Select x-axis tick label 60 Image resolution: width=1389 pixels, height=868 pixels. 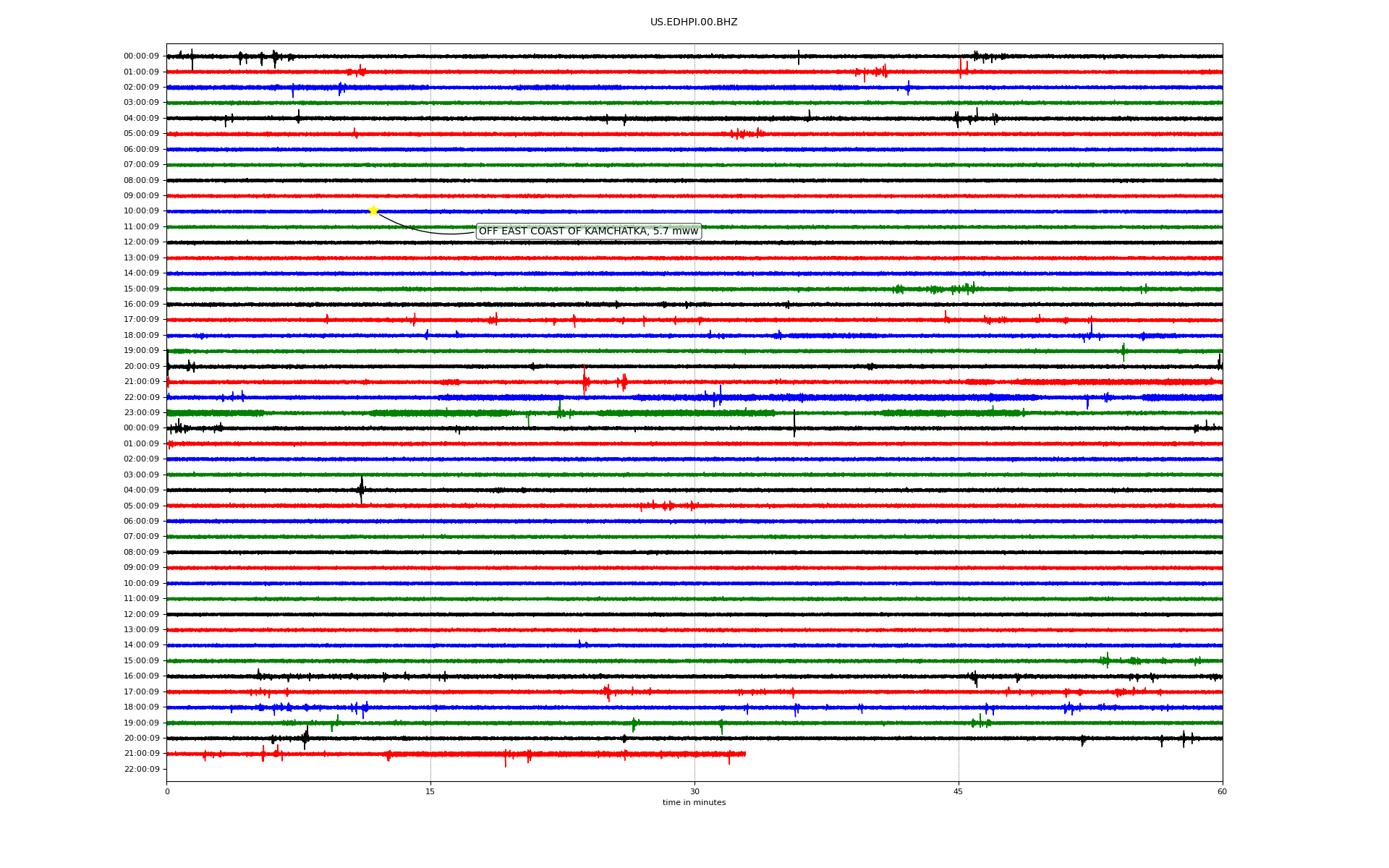point(1222,791)
